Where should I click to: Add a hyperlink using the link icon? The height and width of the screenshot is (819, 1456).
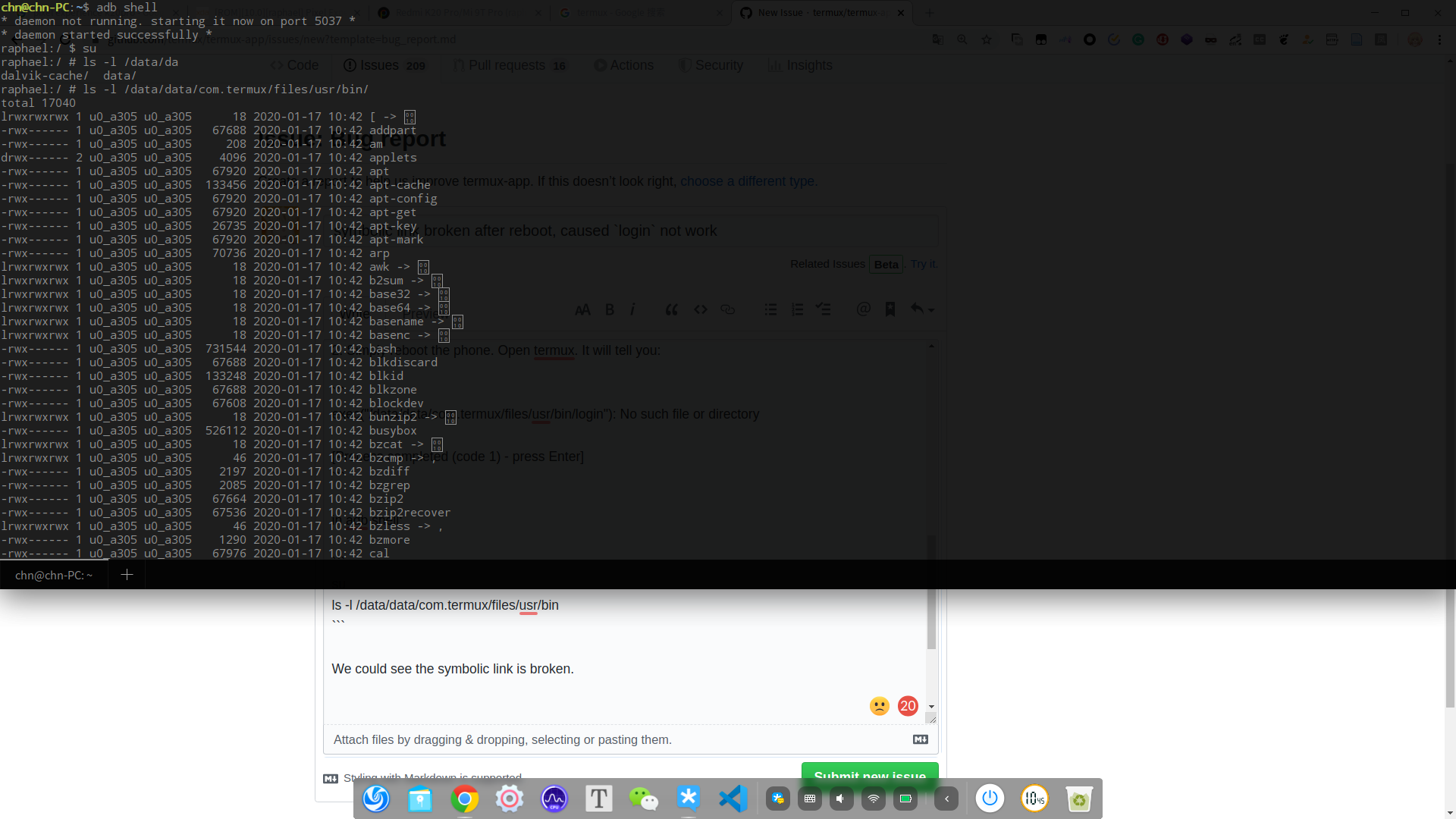728,309
